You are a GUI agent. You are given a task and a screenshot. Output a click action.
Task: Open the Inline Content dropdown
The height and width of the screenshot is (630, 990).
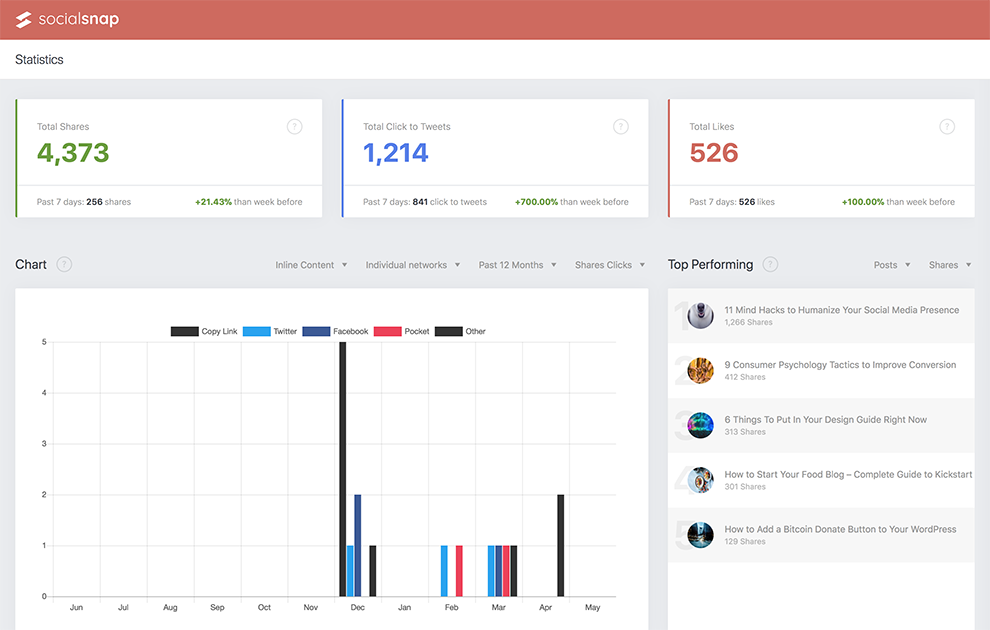[311, 264]
